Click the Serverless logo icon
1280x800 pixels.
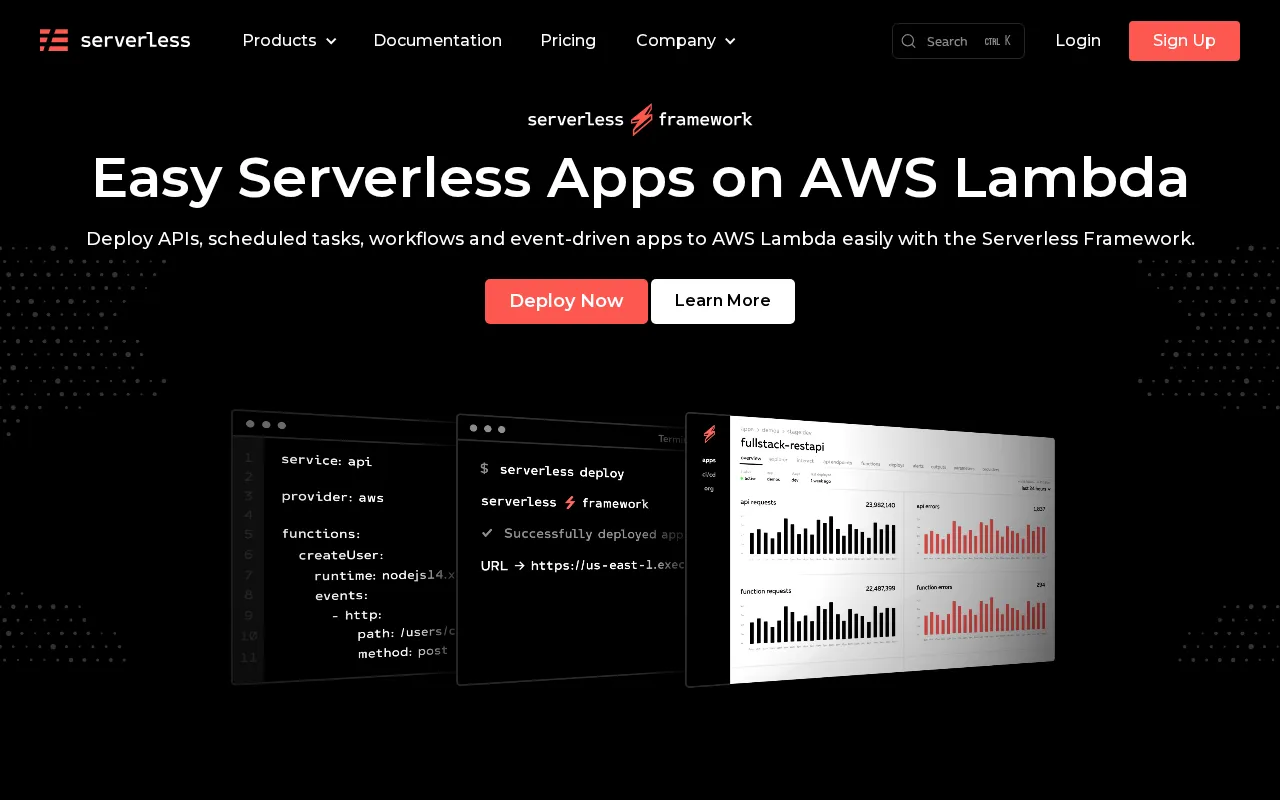point(54,40)
